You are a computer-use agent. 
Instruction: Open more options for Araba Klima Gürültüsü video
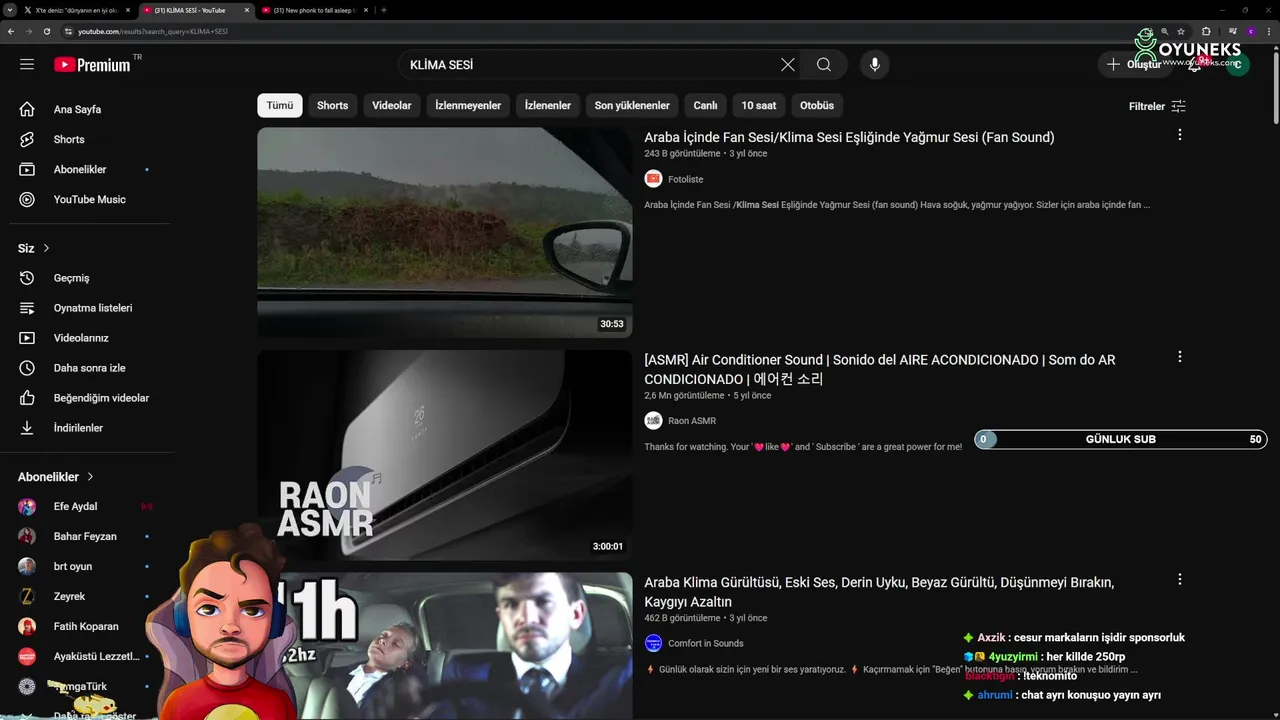(1179, 579)
